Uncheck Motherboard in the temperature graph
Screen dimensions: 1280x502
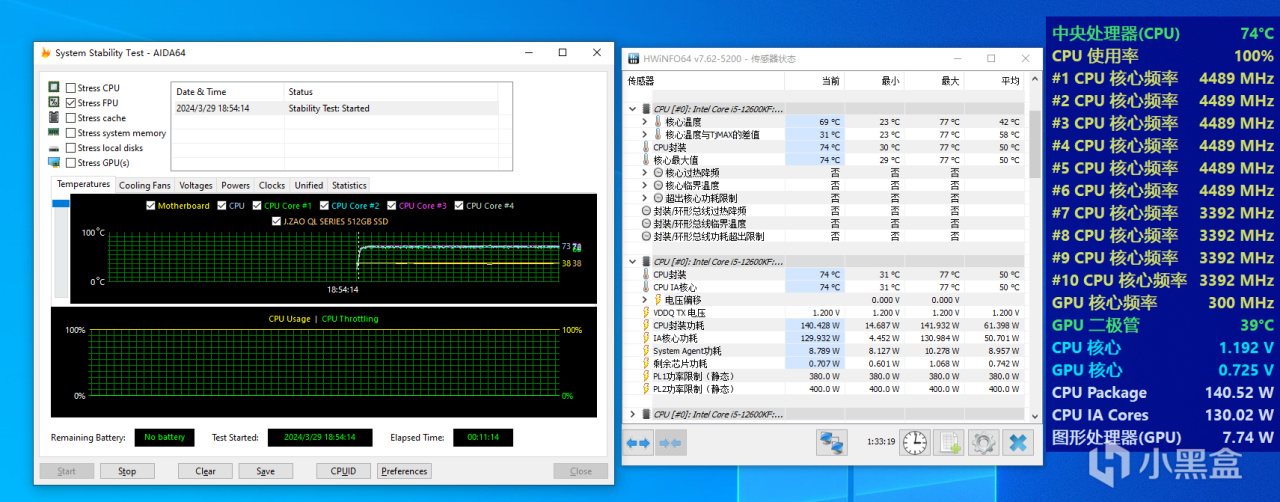(x=150, y=206)
